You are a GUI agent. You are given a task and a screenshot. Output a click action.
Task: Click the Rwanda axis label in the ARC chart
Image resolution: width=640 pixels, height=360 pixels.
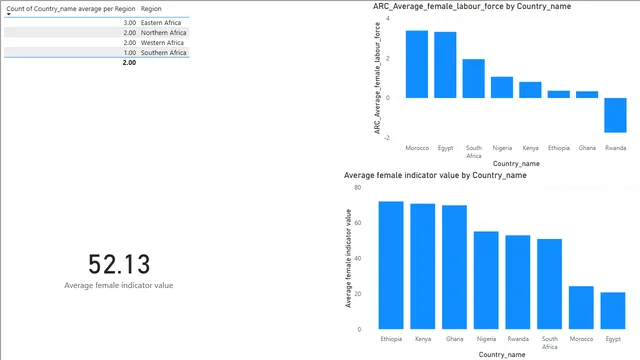click(x=616, y=148)
